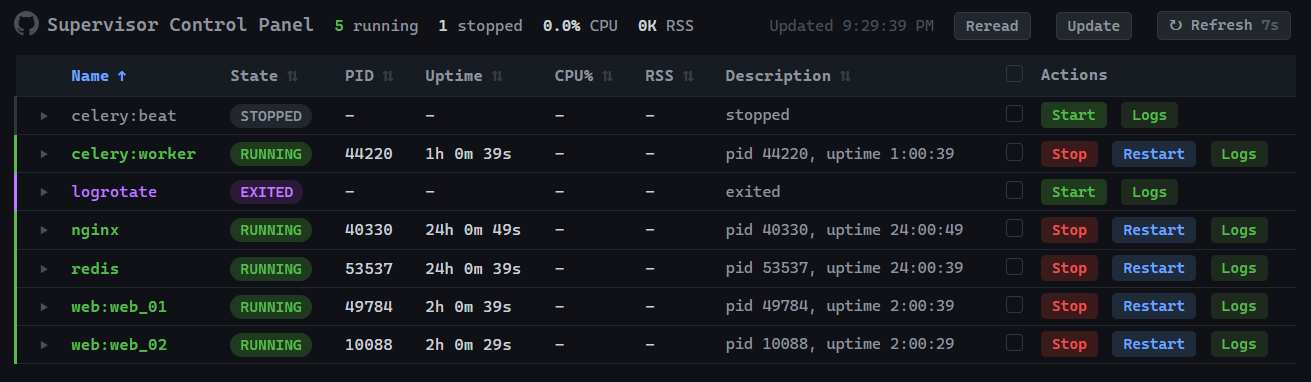The image size is (1311, 382).
Task: Expand the logrotate row details
Action: (x=44, y=192)
